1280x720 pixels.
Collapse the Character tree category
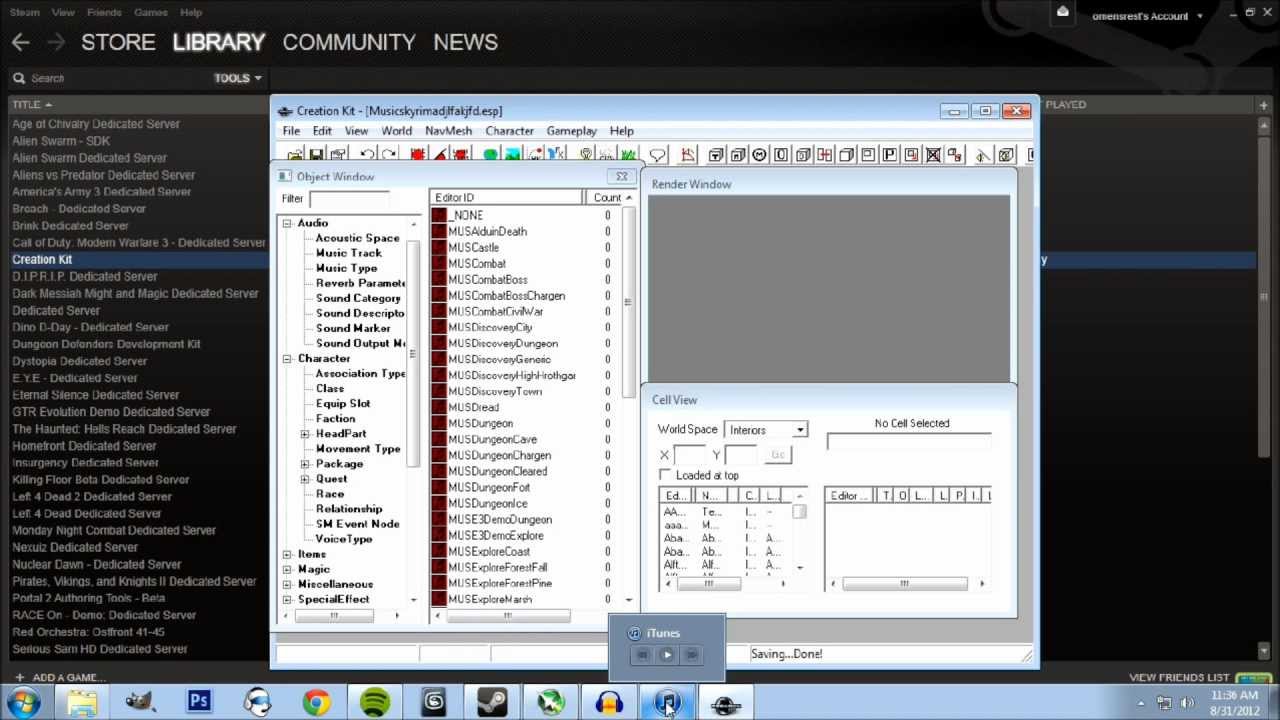click(288, 358)
